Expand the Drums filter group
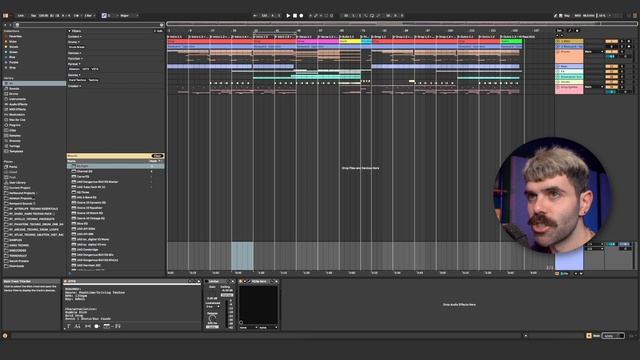640x360 pixels. 73,42
